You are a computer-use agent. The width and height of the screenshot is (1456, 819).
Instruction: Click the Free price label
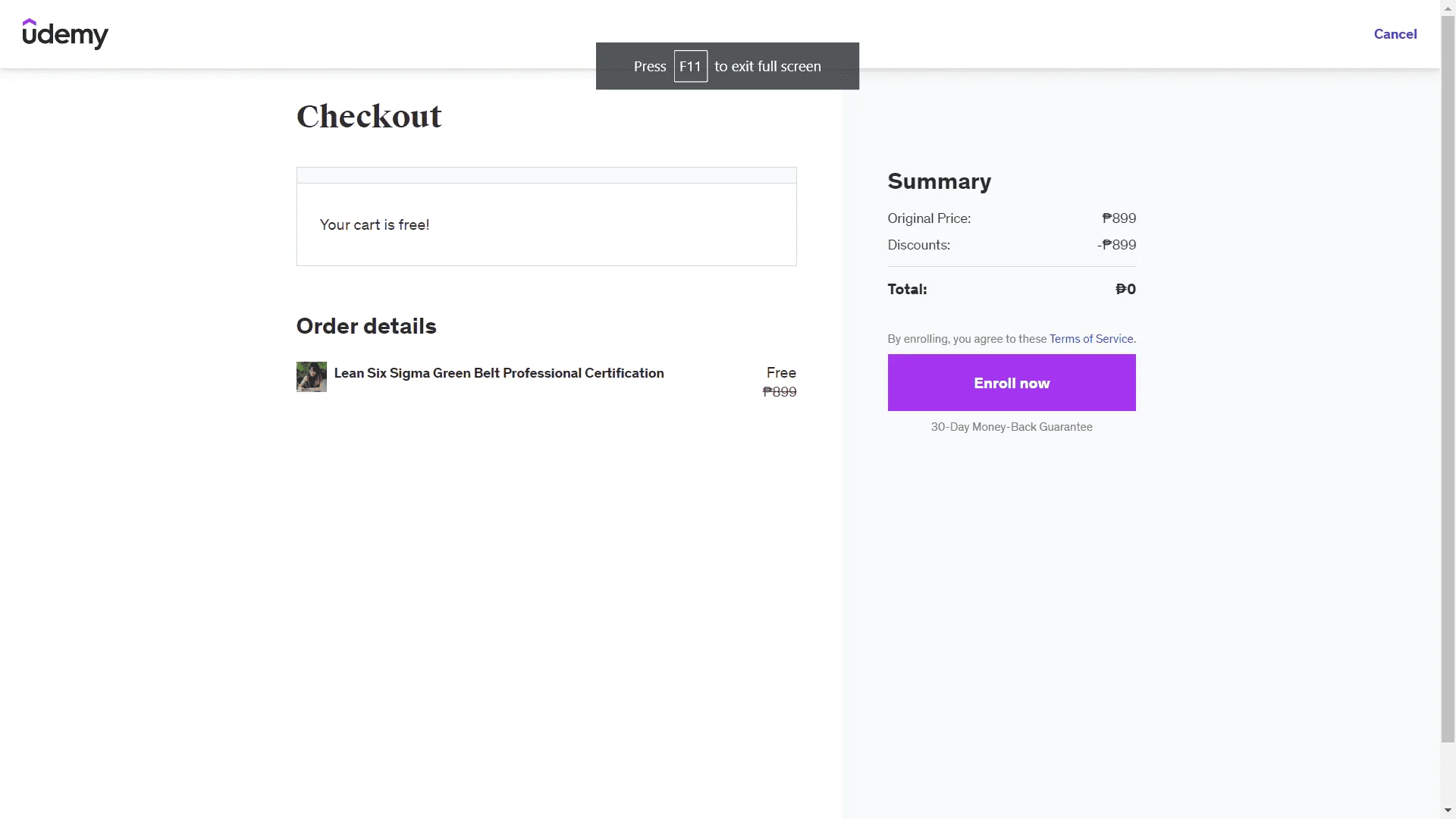781,372
